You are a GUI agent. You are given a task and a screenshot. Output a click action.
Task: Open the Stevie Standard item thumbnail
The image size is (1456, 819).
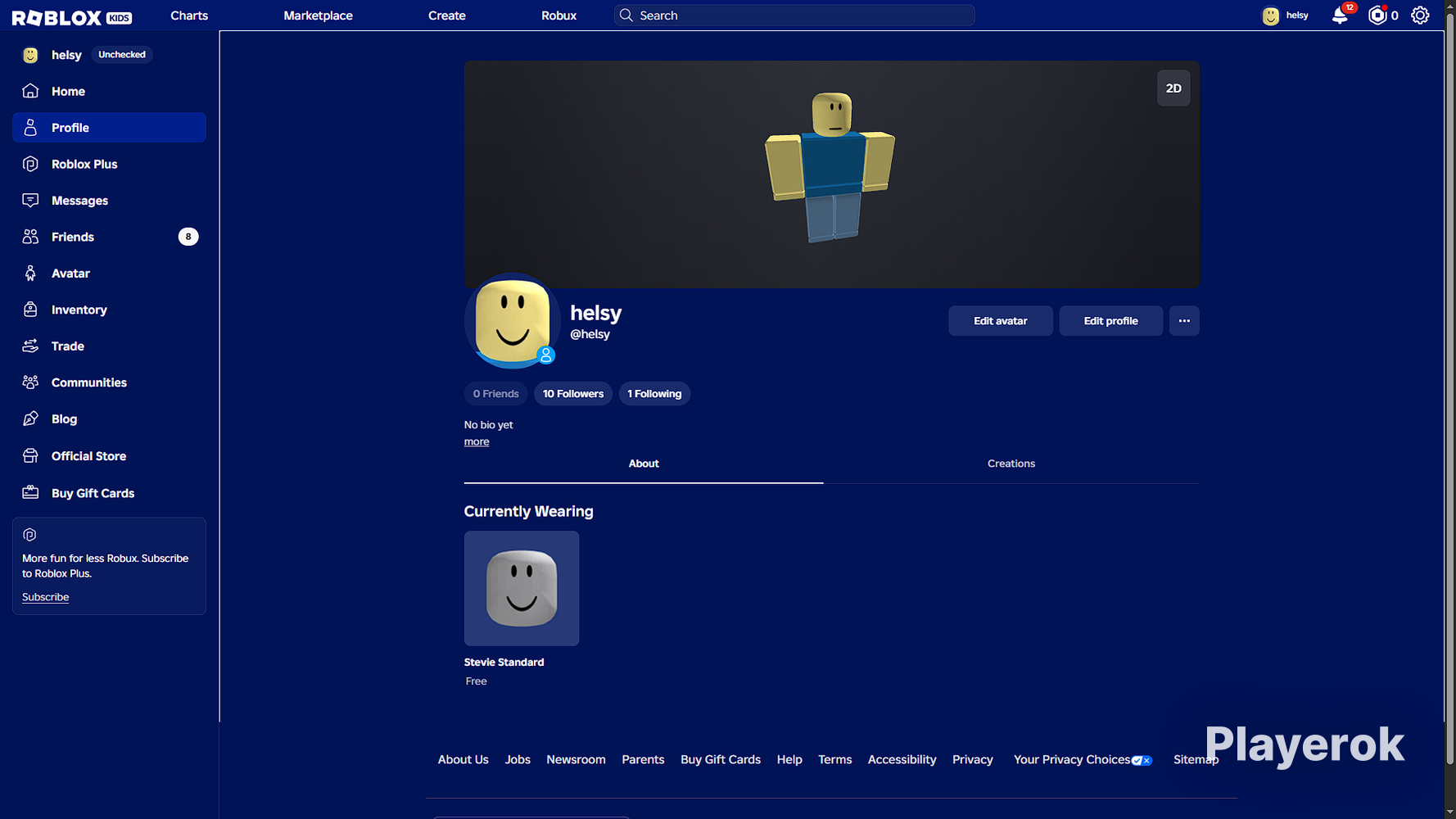522,589
